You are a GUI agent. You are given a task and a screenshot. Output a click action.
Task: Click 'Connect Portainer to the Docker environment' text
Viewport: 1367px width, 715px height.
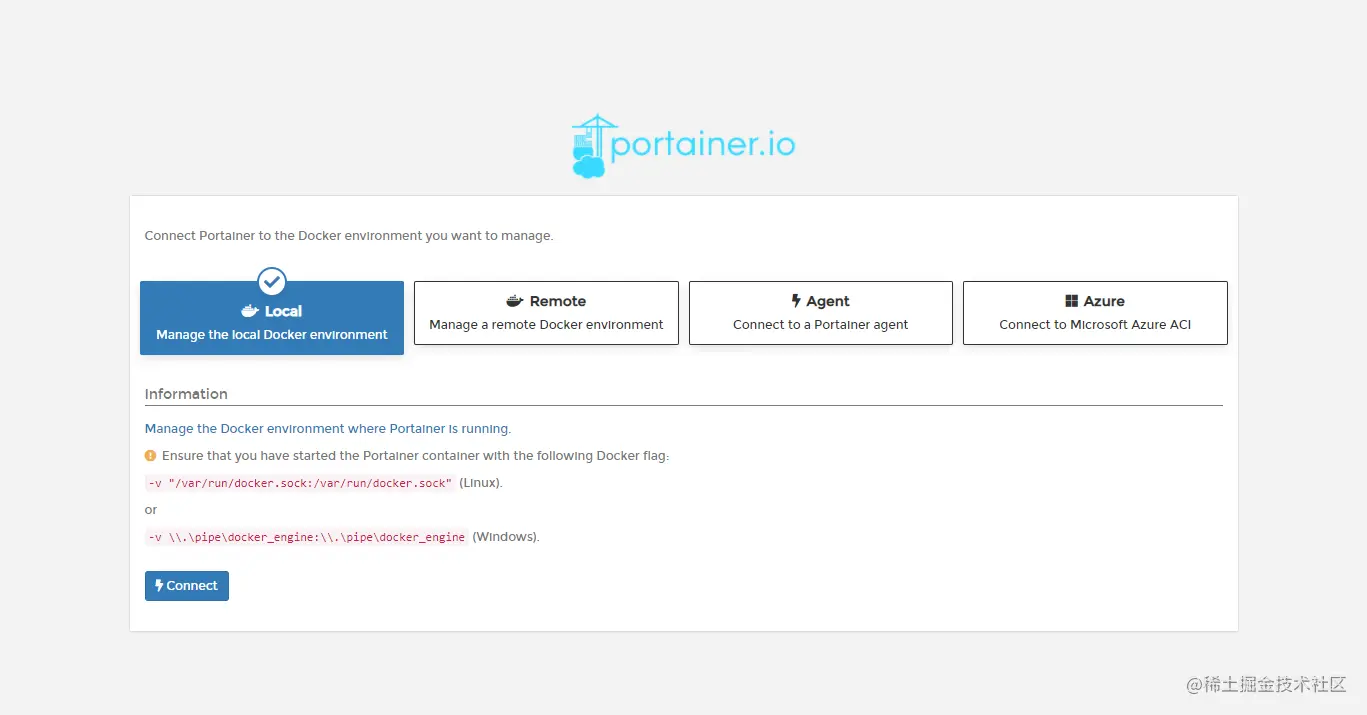pyautogui.click(x=349, y=236)
